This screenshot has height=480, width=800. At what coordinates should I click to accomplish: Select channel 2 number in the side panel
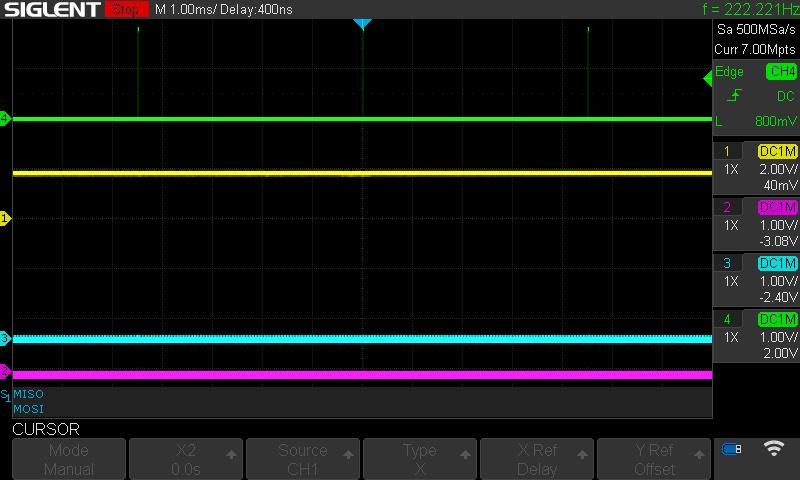[727, 207]
